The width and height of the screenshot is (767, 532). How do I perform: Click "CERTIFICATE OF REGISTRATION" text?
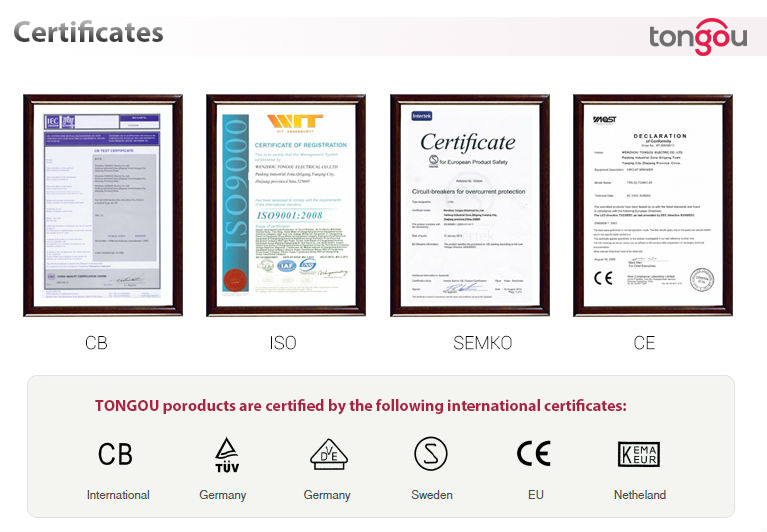pos(301,145)
